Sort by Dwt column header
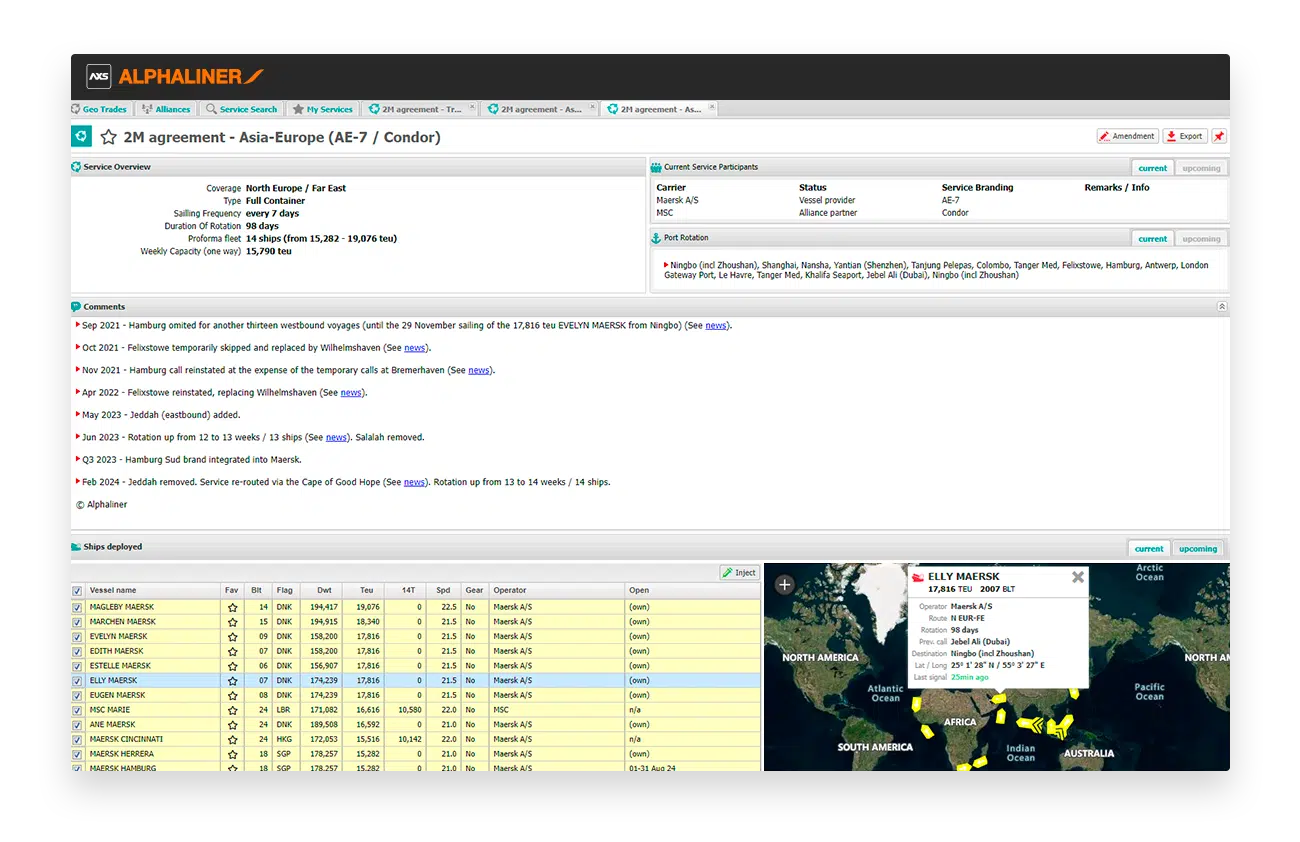 click(x=320, y=590)
